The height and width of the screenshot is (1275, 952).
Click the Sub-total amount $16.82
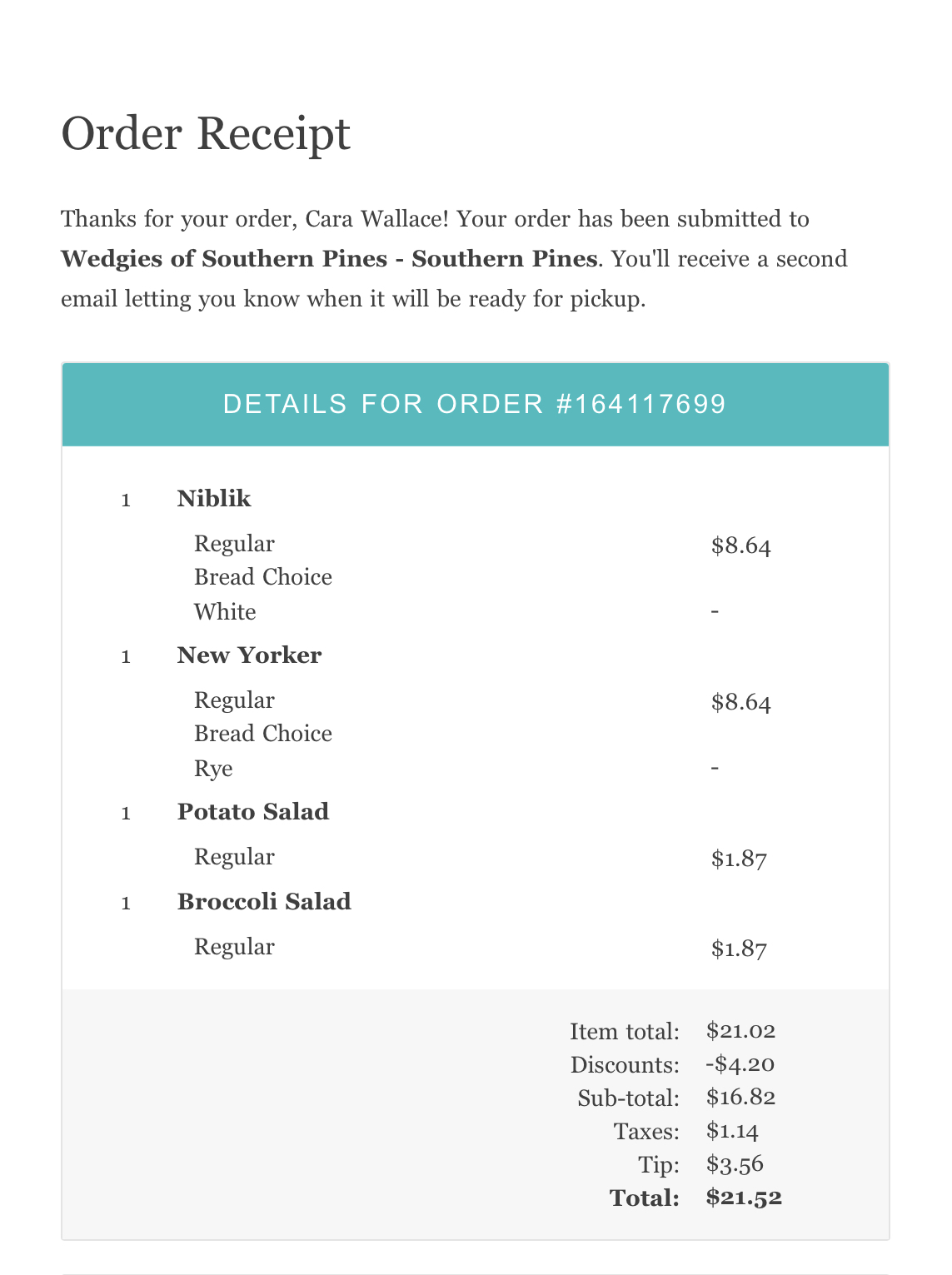click(740, 1098)
